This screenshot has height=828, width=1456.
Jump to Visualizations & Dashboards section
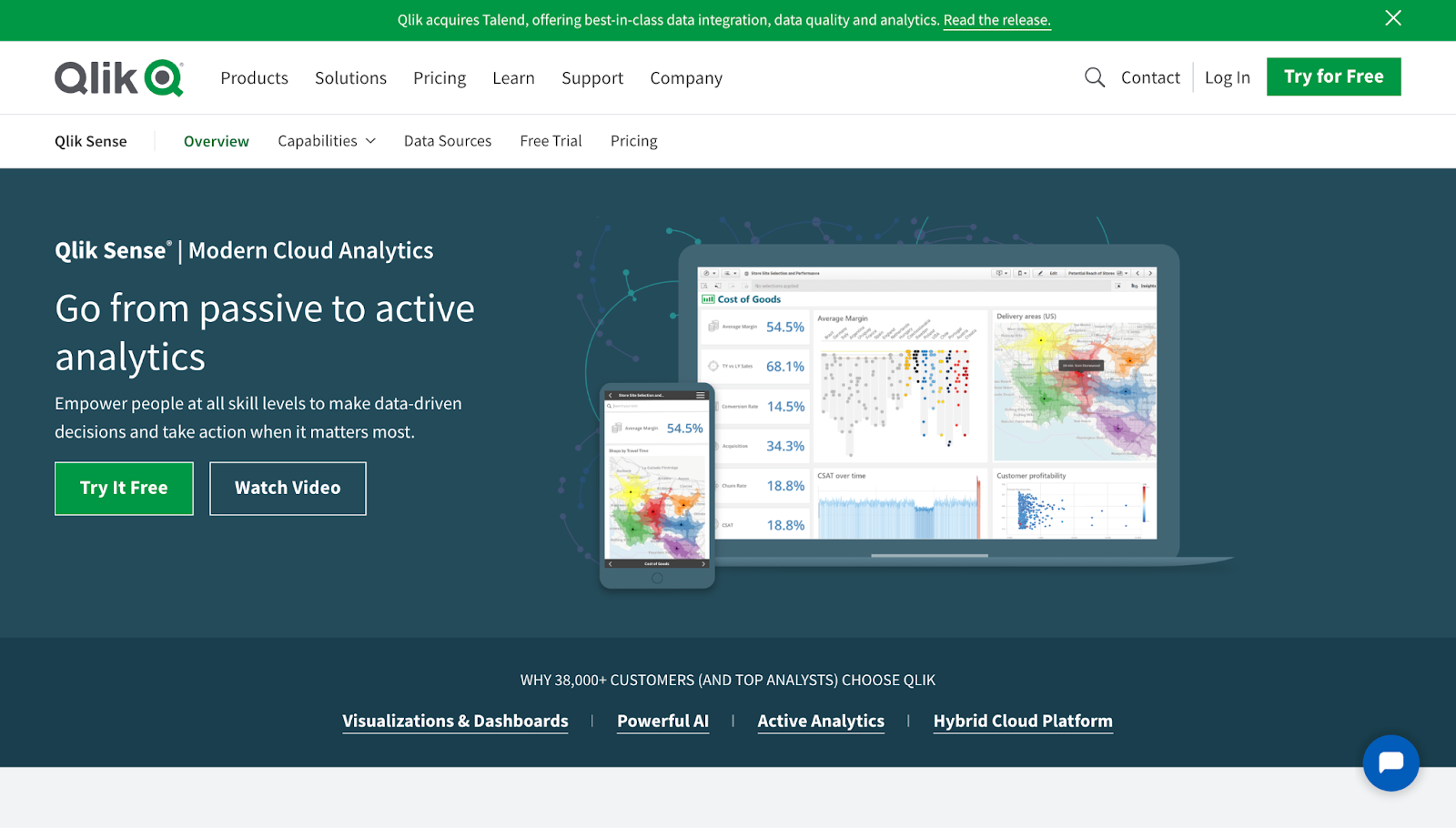click(455, 721)
